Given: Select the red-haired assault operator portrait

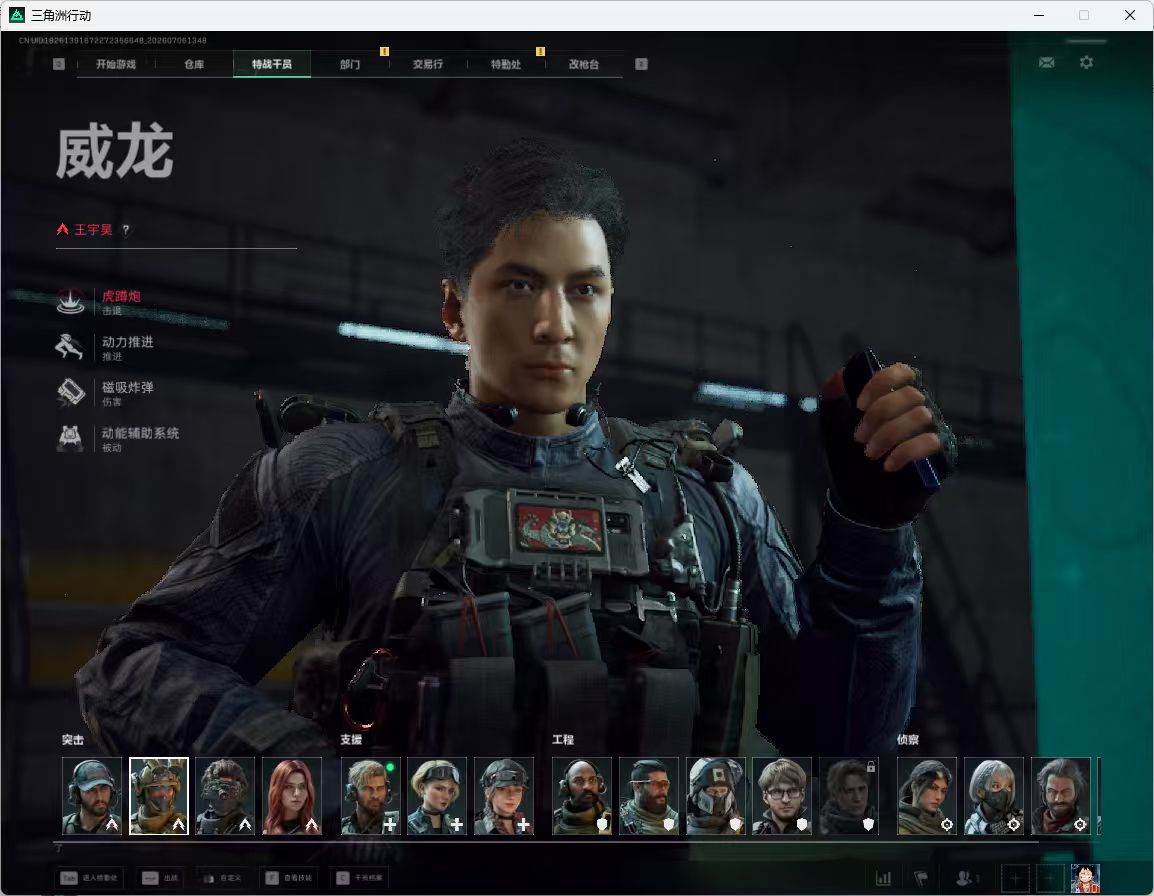Looking at the screenshot, I should coord(292,796).
